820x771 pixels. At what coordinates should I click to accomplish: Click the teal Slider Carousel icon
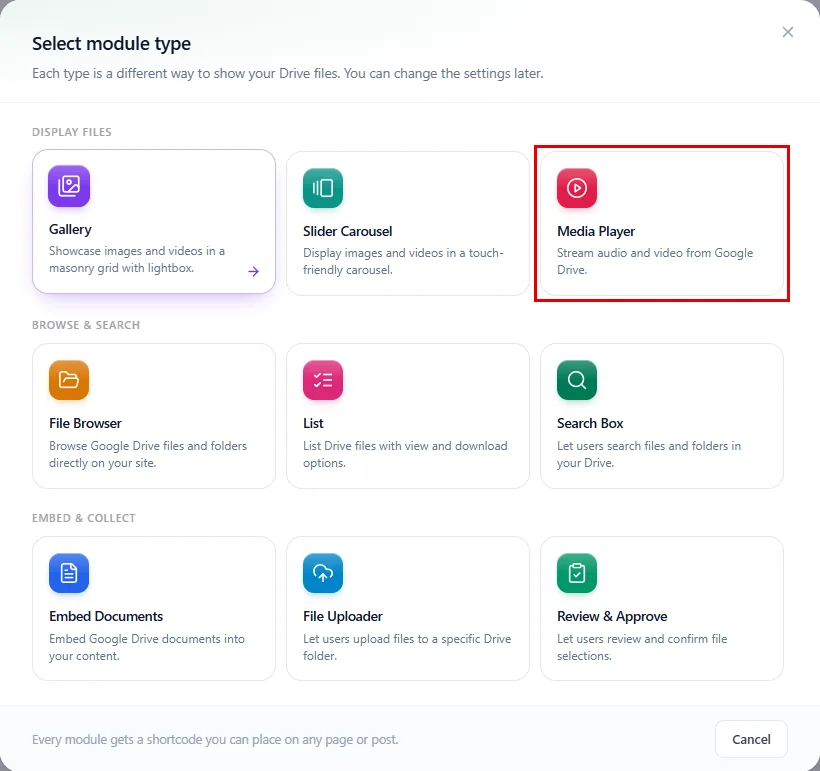point(323,188)
